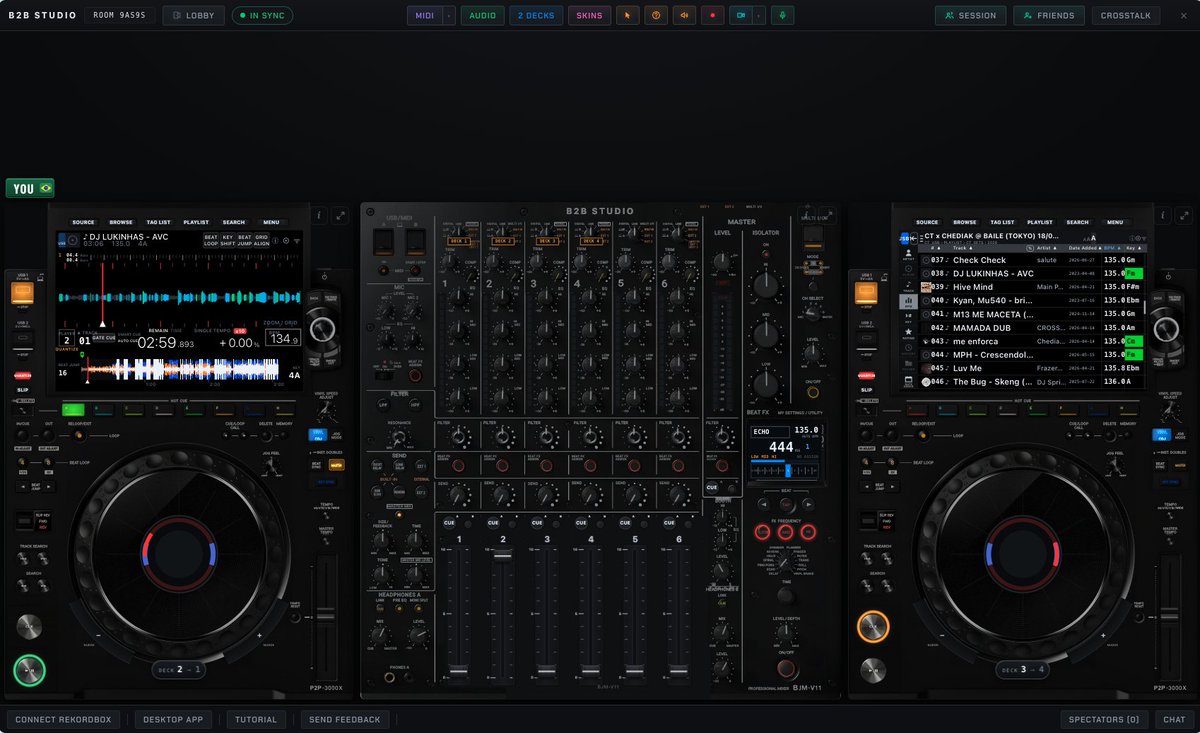Select Rating star icon in right browser sidebar

coord(909,333)
